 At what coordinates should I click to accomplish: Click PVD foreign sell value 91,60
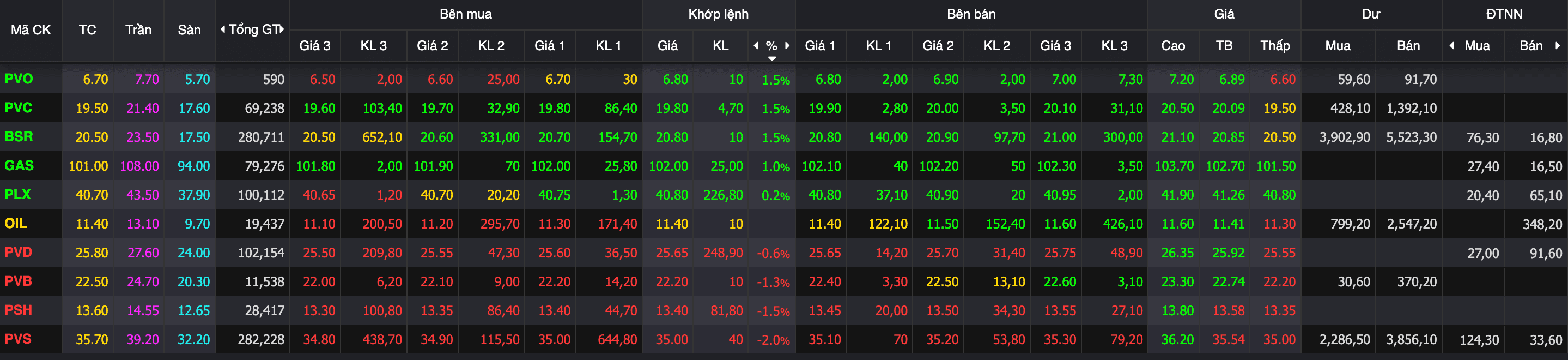click(1546, 254)
